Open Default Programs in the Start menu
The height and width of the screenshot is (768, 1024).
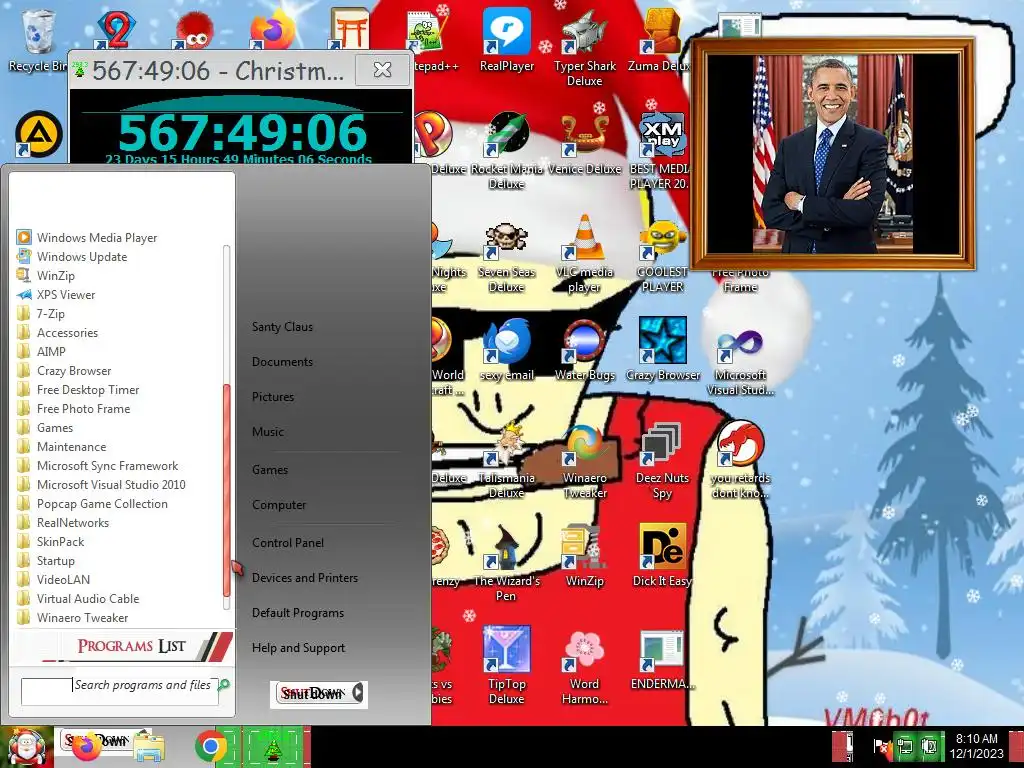click(x=298, y=613)
